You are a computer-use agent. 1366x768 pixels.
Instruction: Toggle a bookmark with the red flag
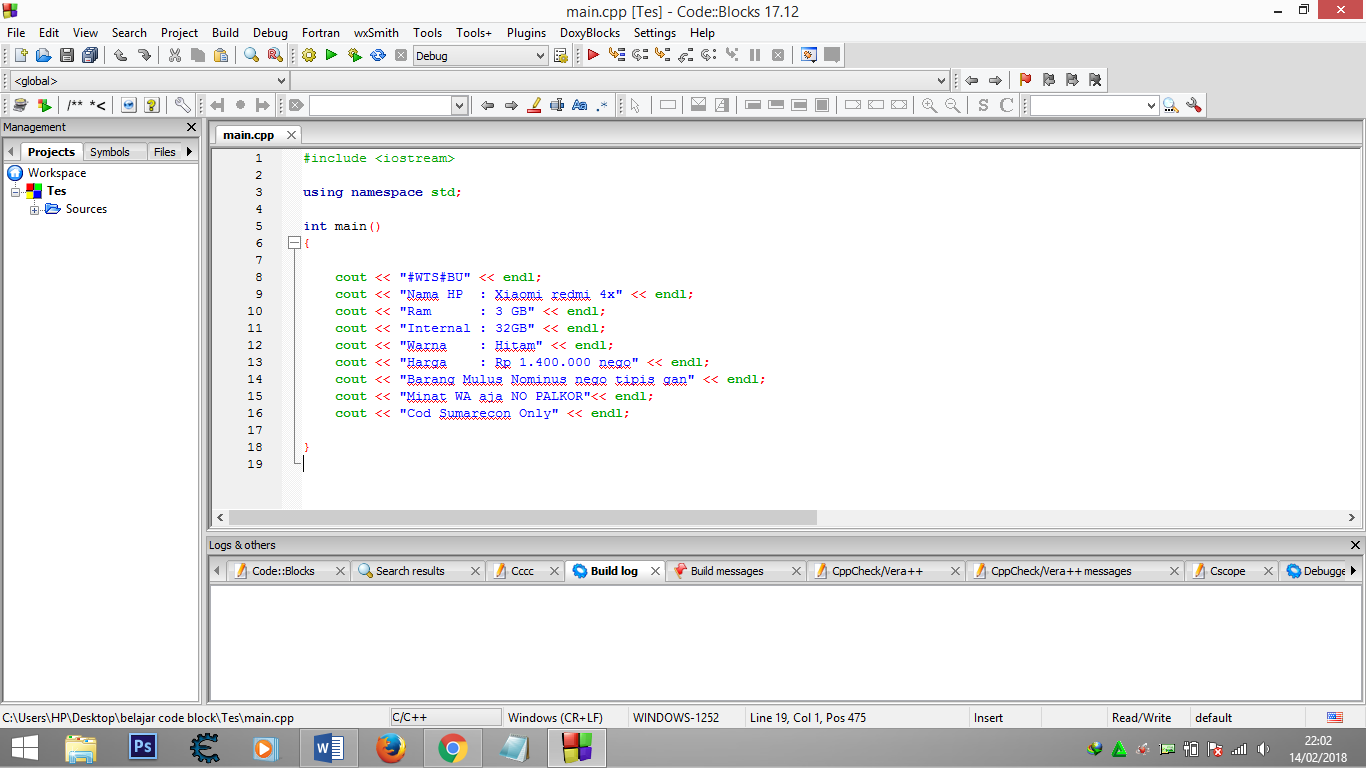(1026, 80)
